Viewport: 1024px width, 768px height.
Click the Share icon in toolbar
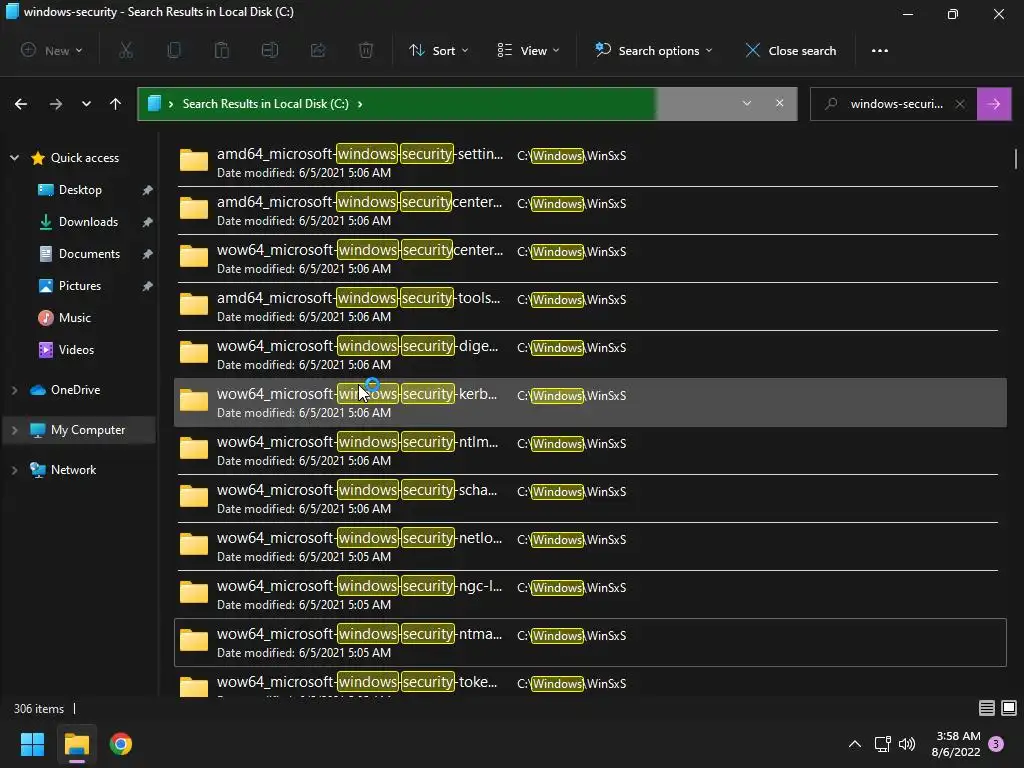(x=318, y=50)
